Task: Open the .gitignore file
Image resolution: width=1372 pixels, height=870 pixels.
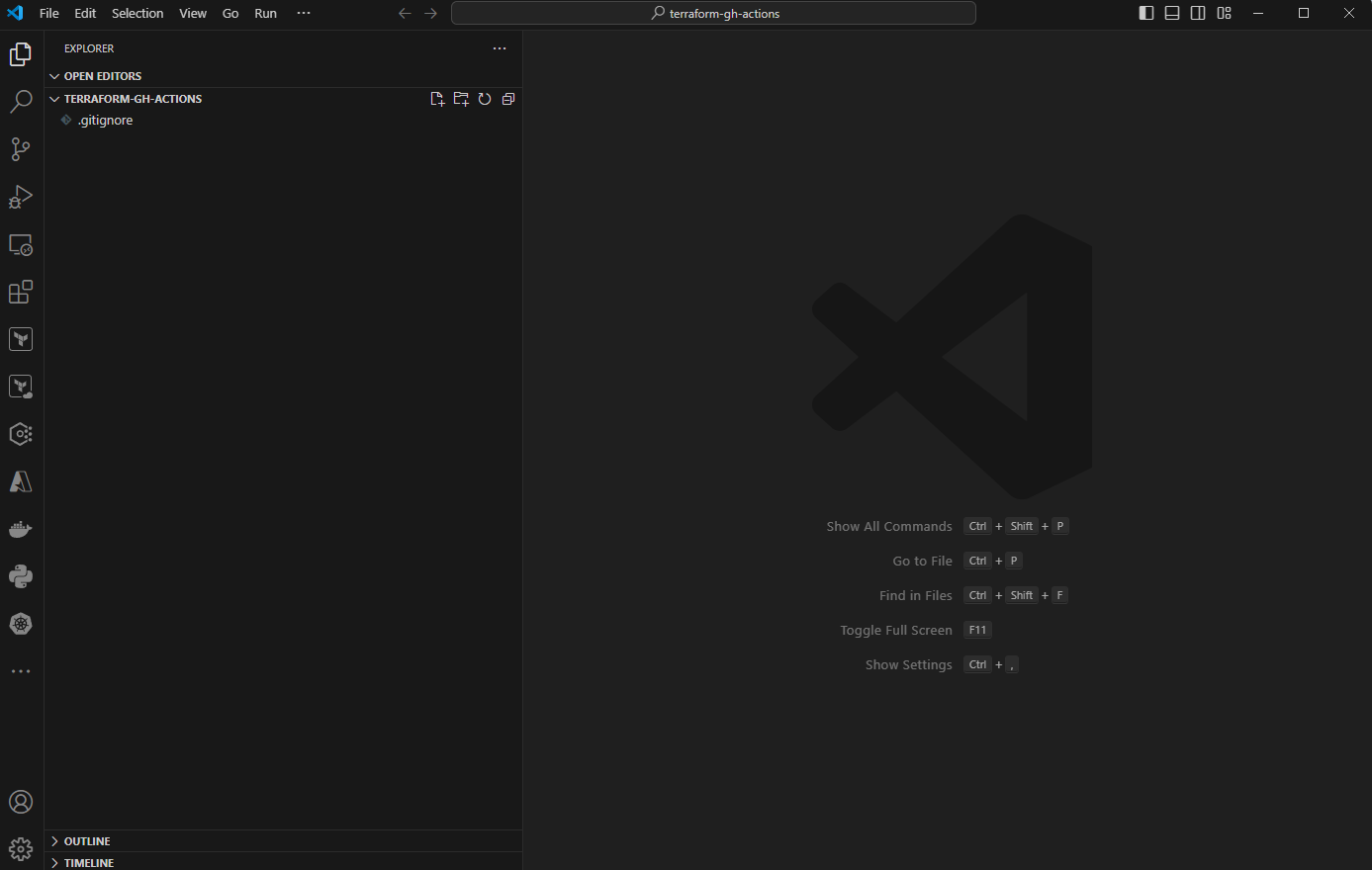Action: [x=105, y=121]
